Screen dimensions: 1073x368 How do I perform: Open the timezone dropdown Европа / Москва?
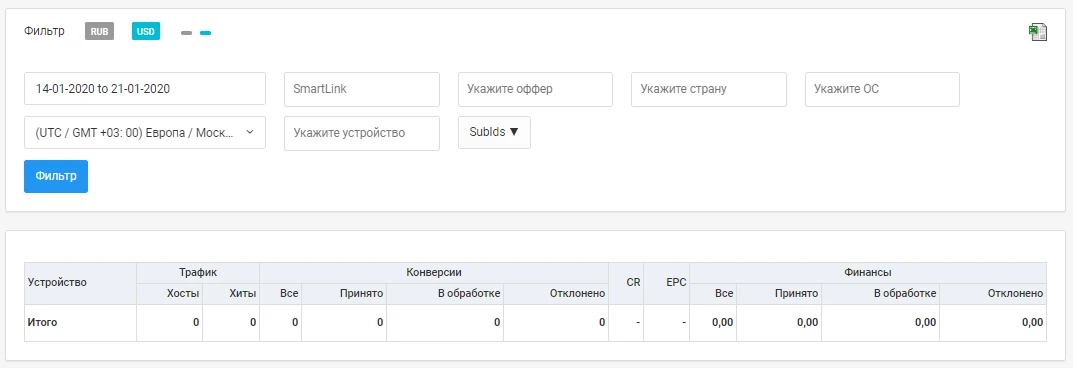point(144,133)
